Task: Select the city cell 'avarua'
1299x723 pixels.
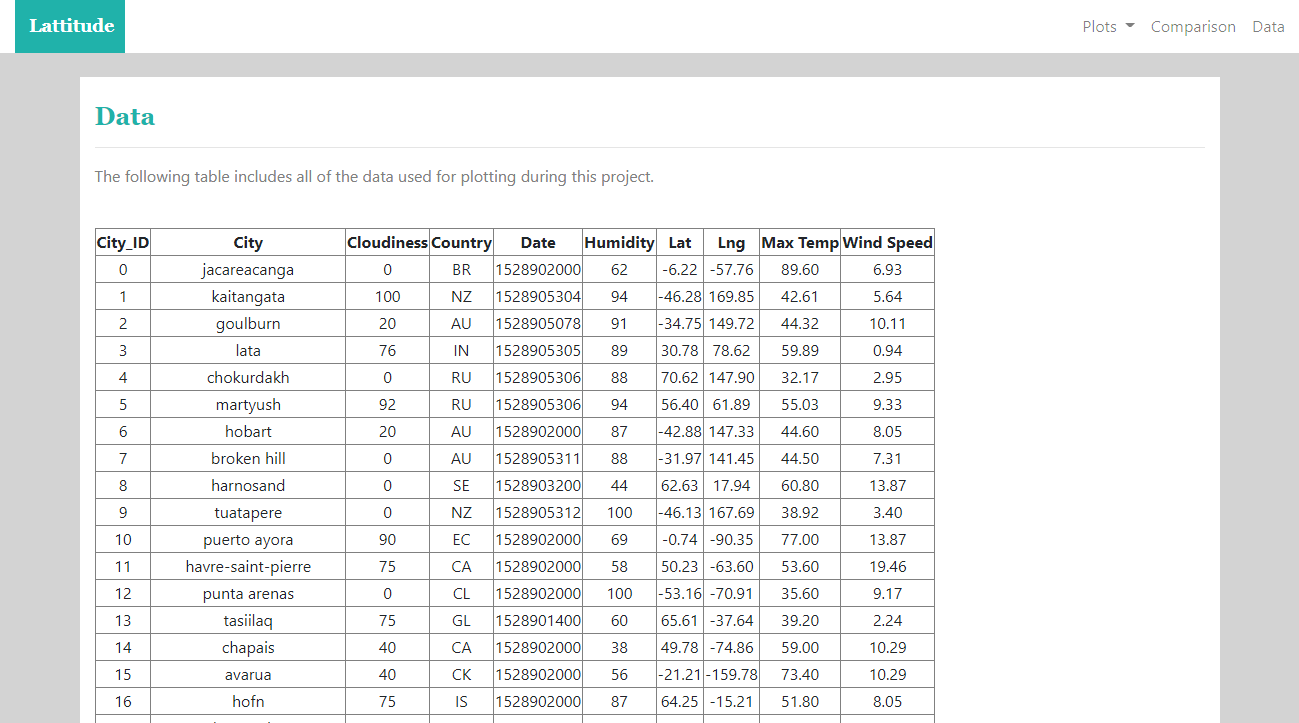Action: click(x=248, y=675)
